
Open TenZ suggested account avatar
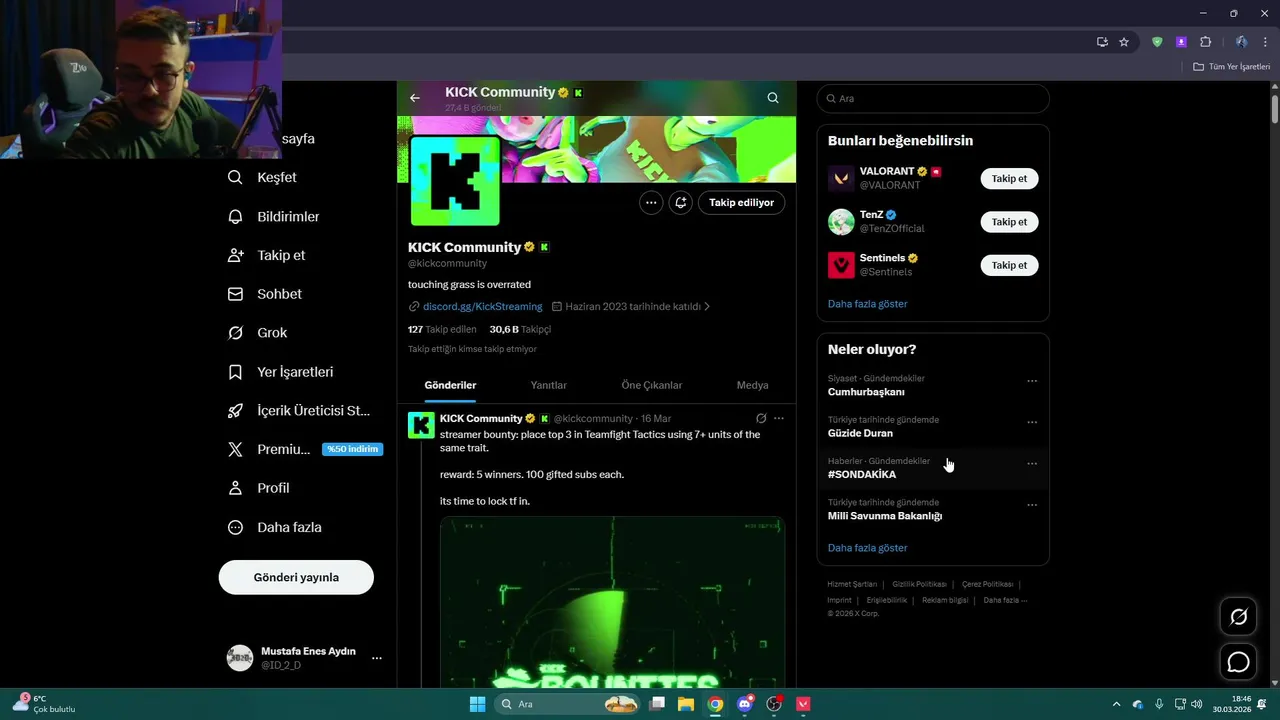click(x=841, y=222)
